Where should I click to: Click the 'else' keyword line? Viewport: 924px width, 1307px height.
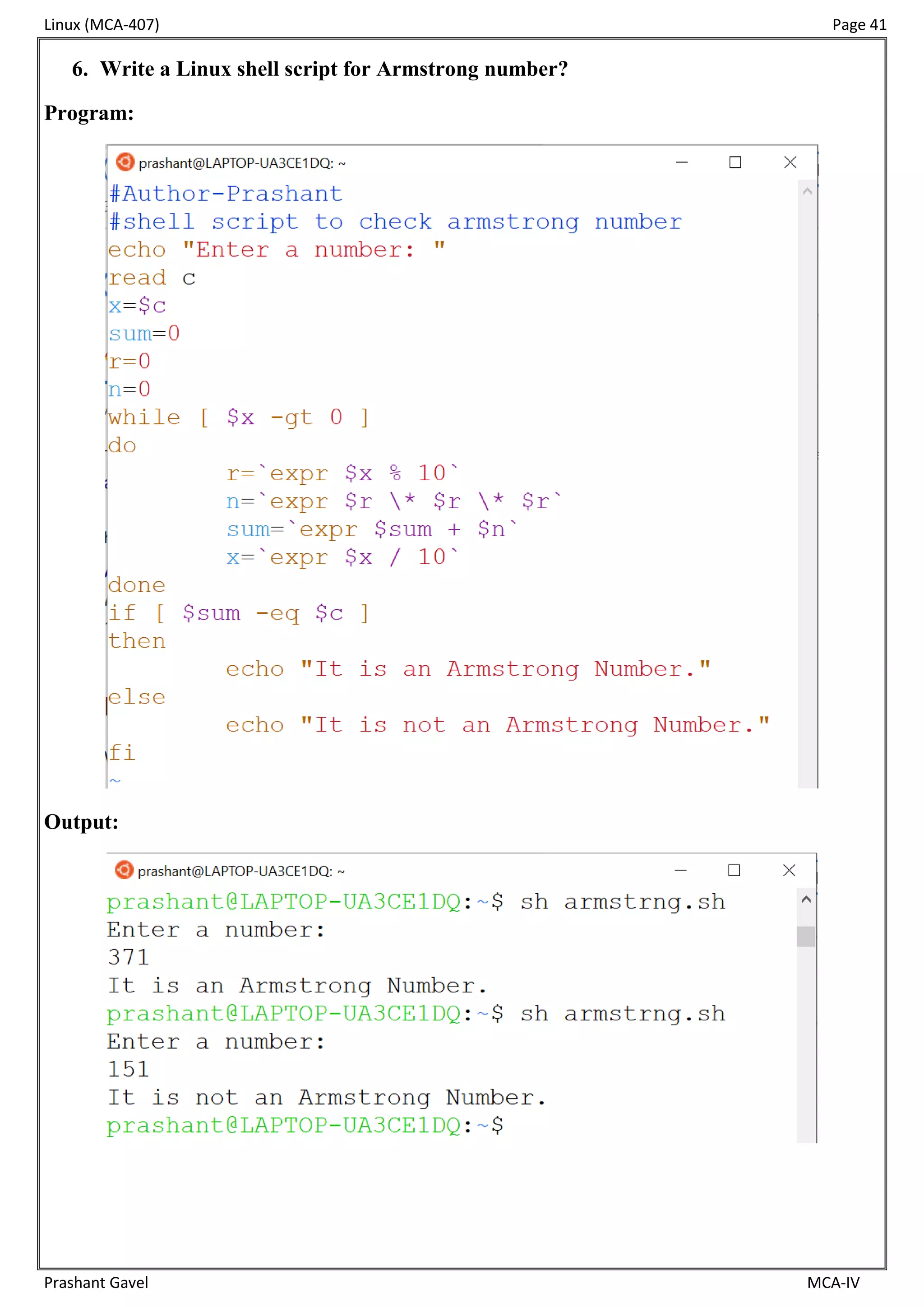tap(137, 696)
